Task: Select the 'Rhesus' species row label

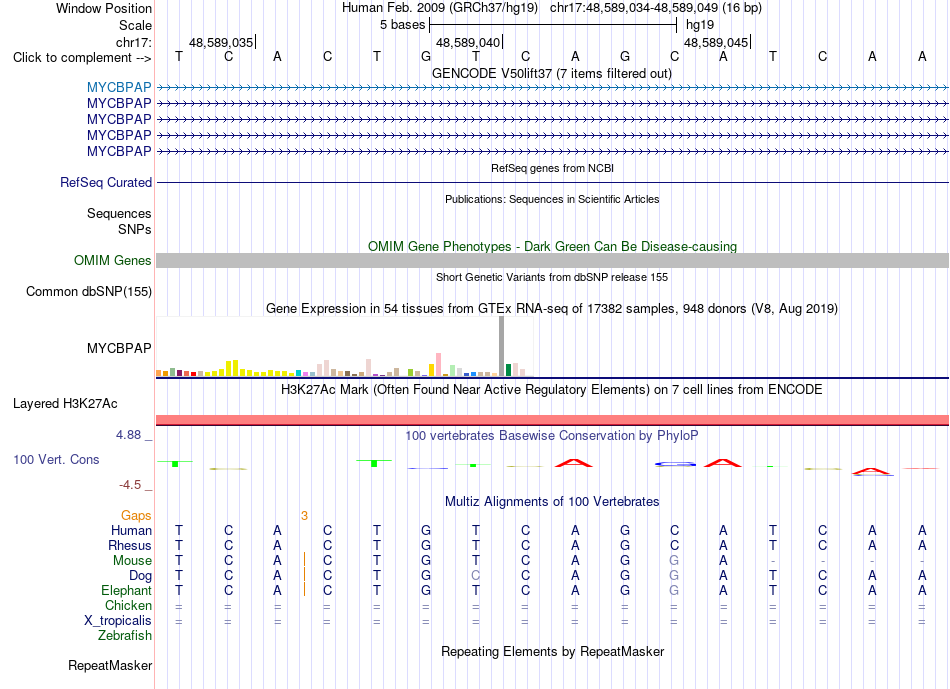Action: [130, 545]
